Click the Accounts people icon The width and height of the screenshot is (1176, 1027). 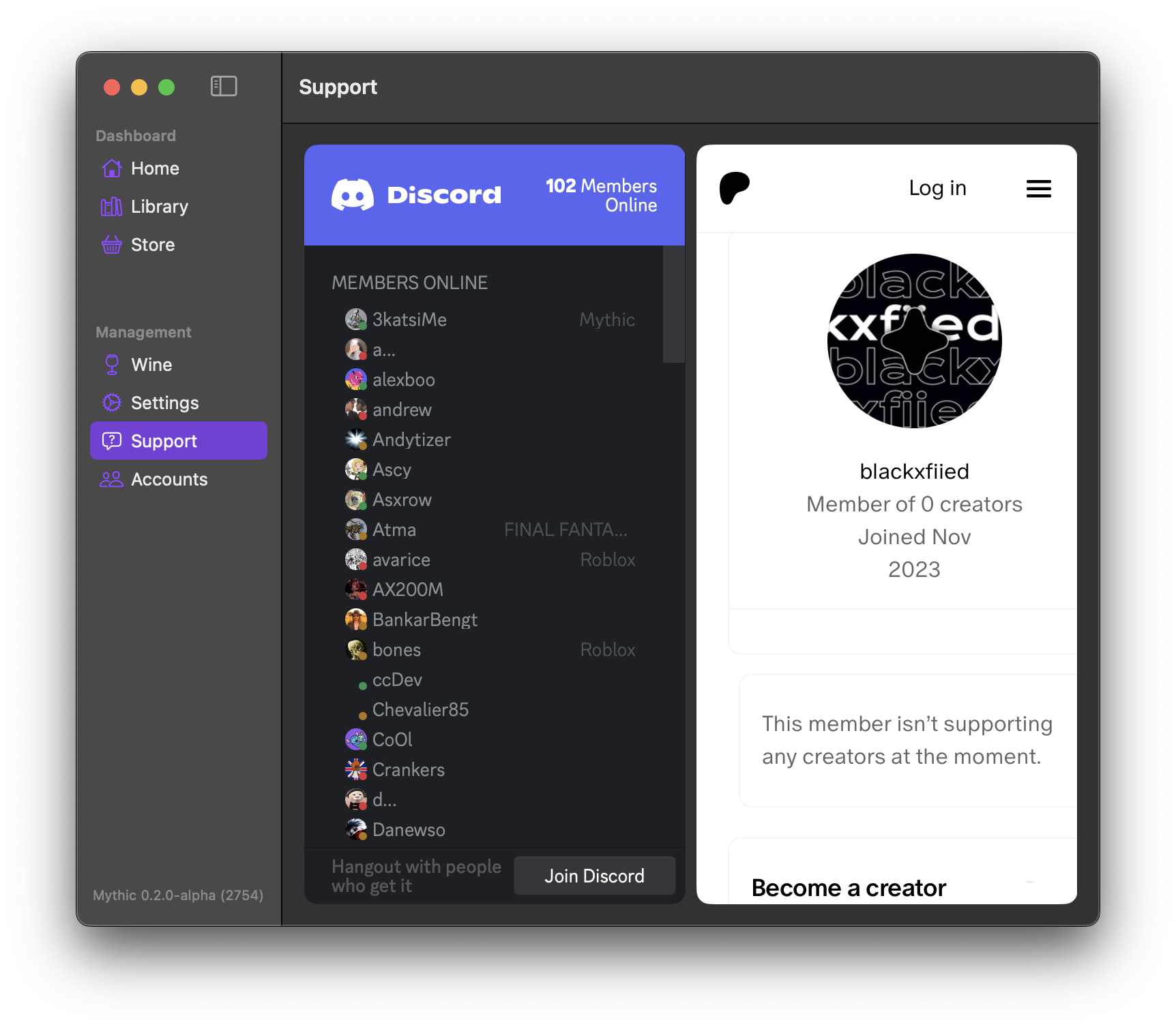tap(112, 479)
